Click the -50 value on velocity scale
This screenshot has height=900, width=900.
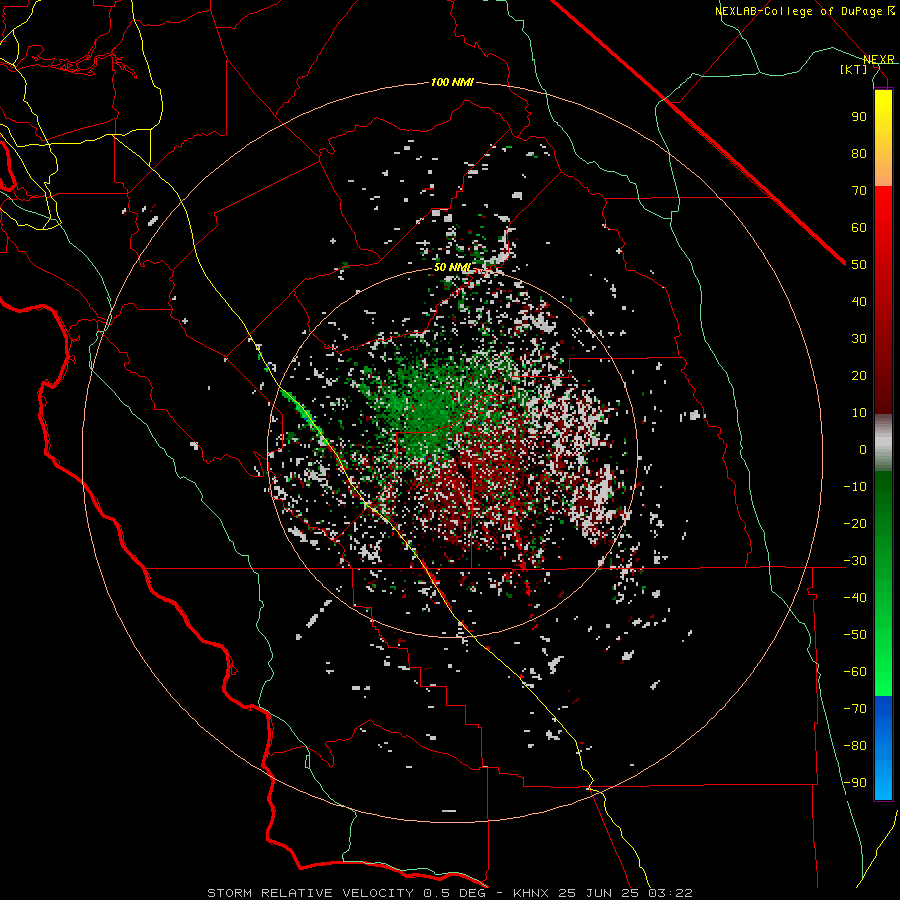855,635
